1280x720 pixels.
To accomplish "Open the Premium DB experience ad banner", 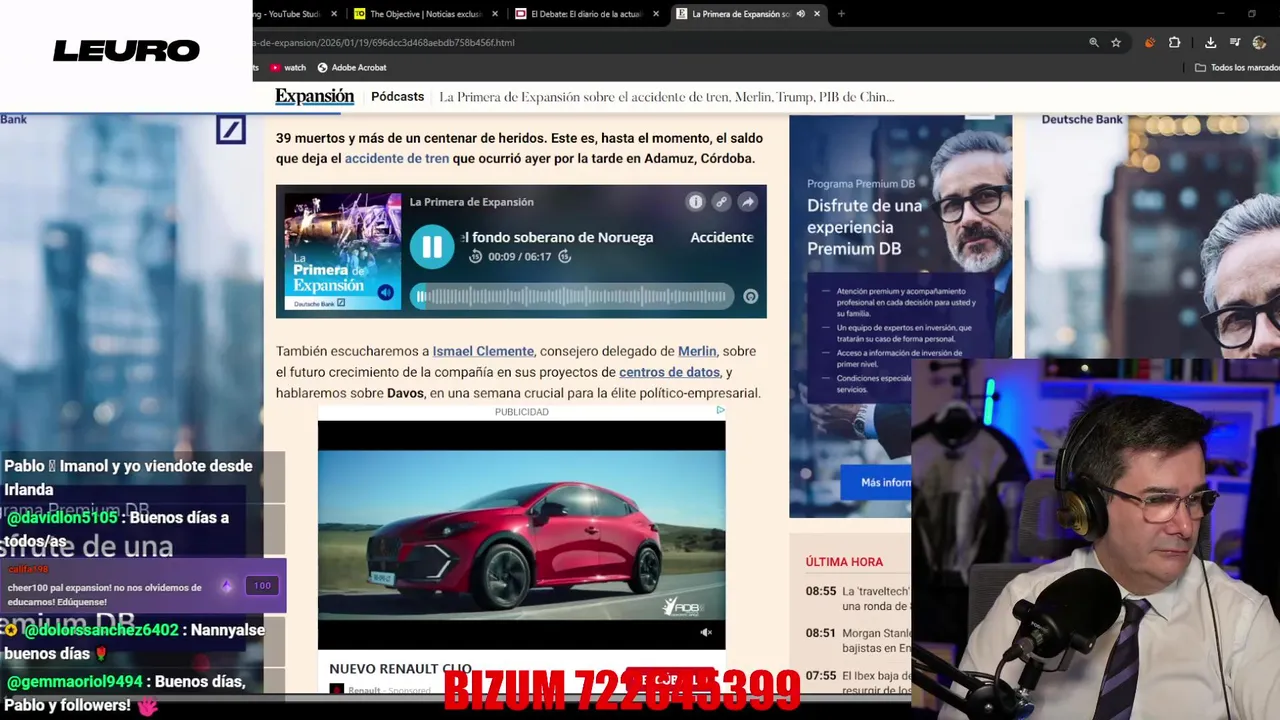I will 900,316.
